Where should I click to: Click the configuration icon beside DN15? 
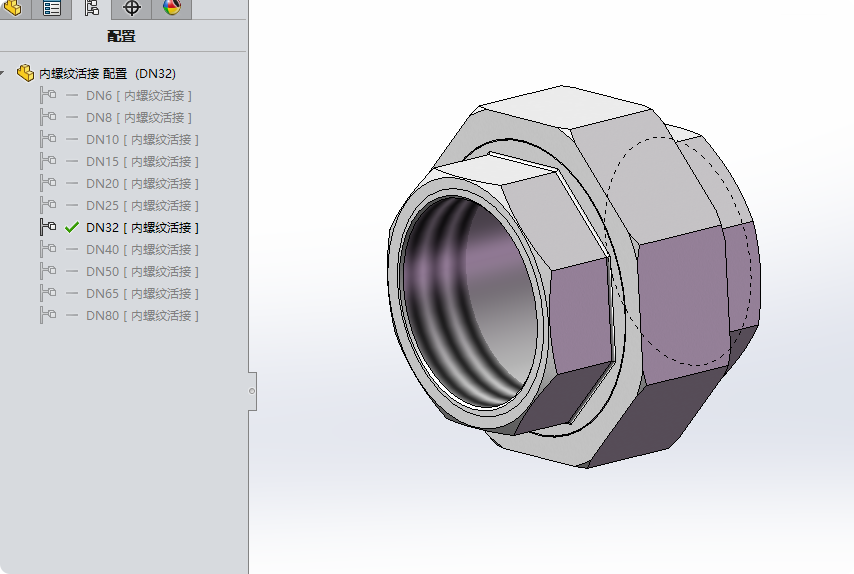[48, 161]
